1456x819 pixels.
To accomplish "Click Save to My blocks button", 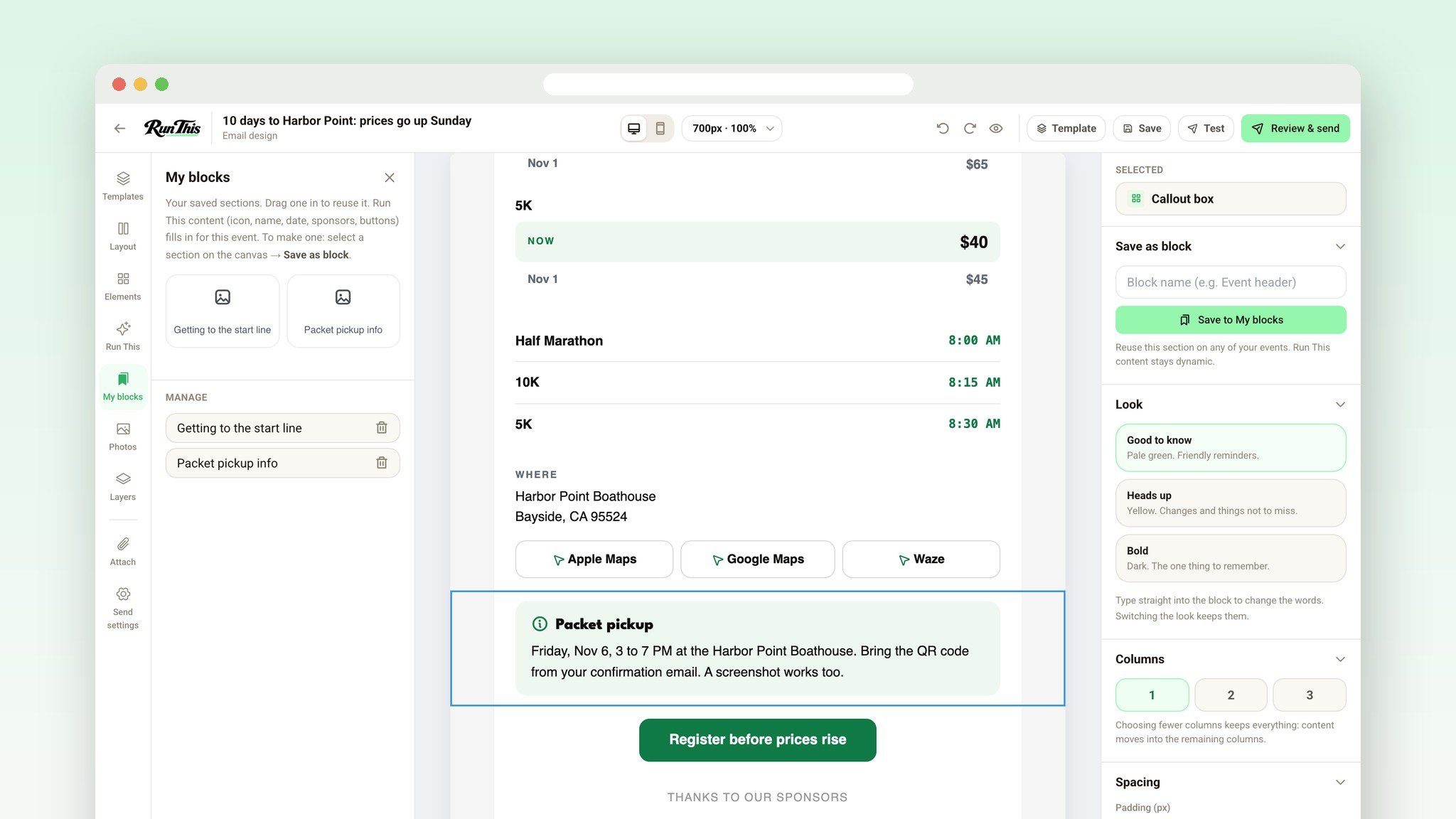I will coord(1230,320).
